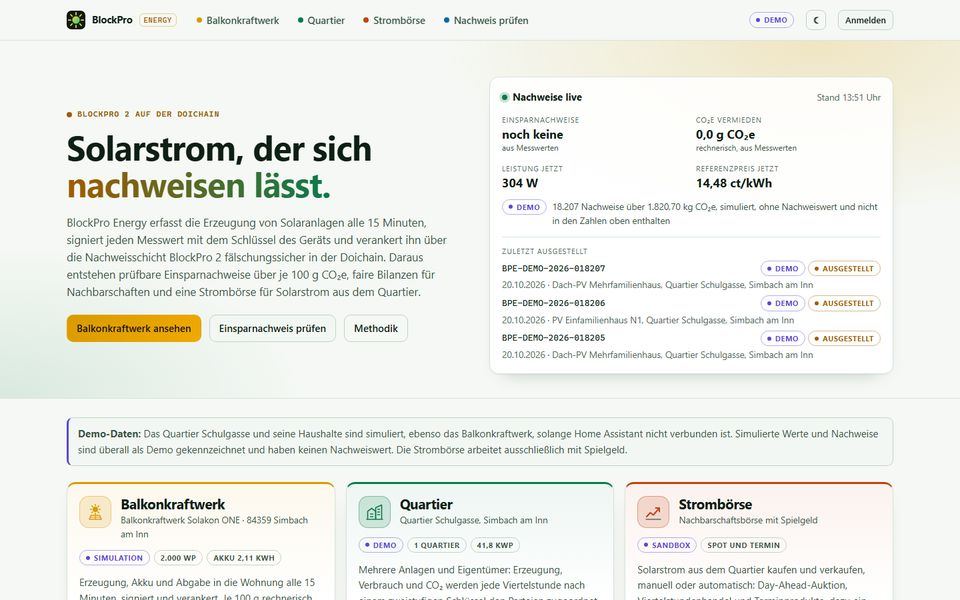
Task: Click the Stand 13:51 Uhr timestamp
Action: click(x=849, y=97)
